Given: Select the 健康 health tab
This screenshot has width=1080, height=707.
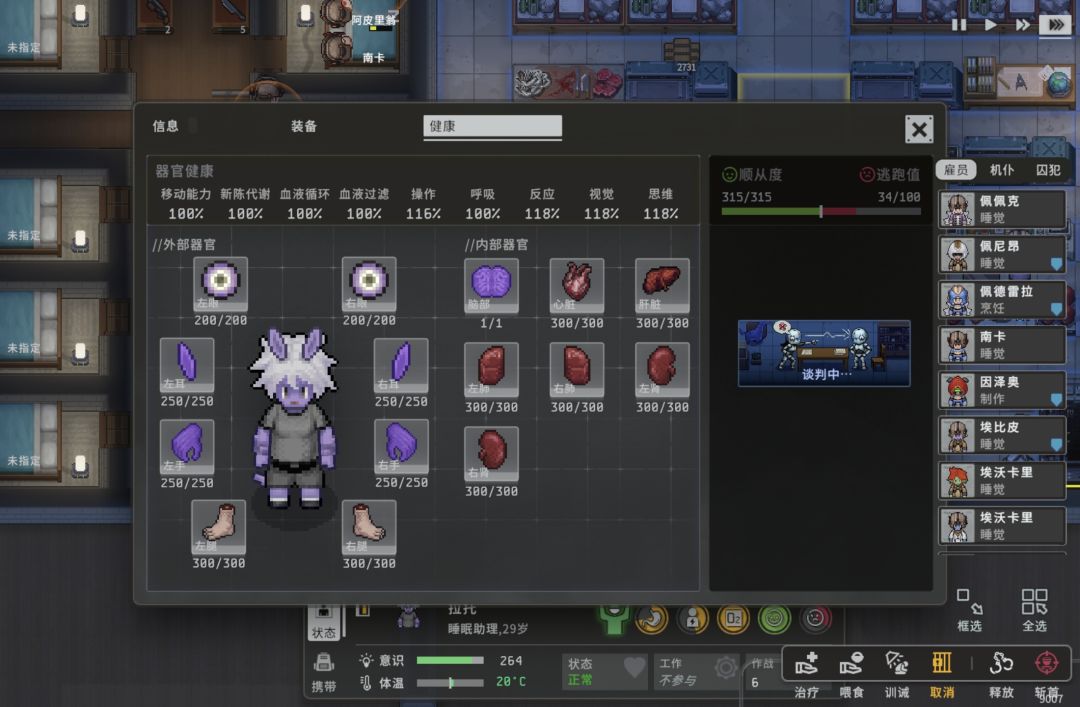Looking at the screenshot, I should pos(492,127).
